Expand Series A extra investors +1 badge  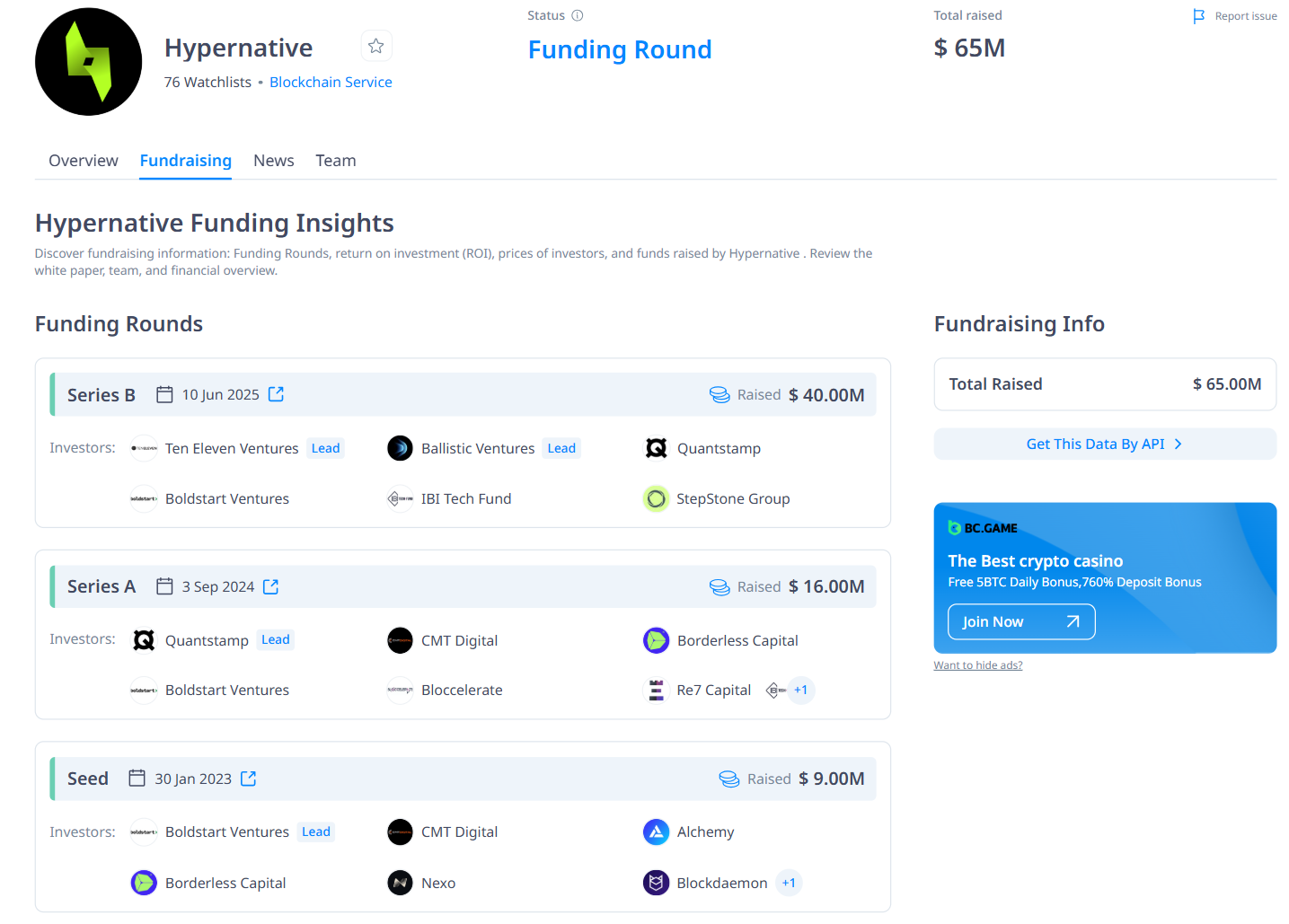tap(800, 690)
